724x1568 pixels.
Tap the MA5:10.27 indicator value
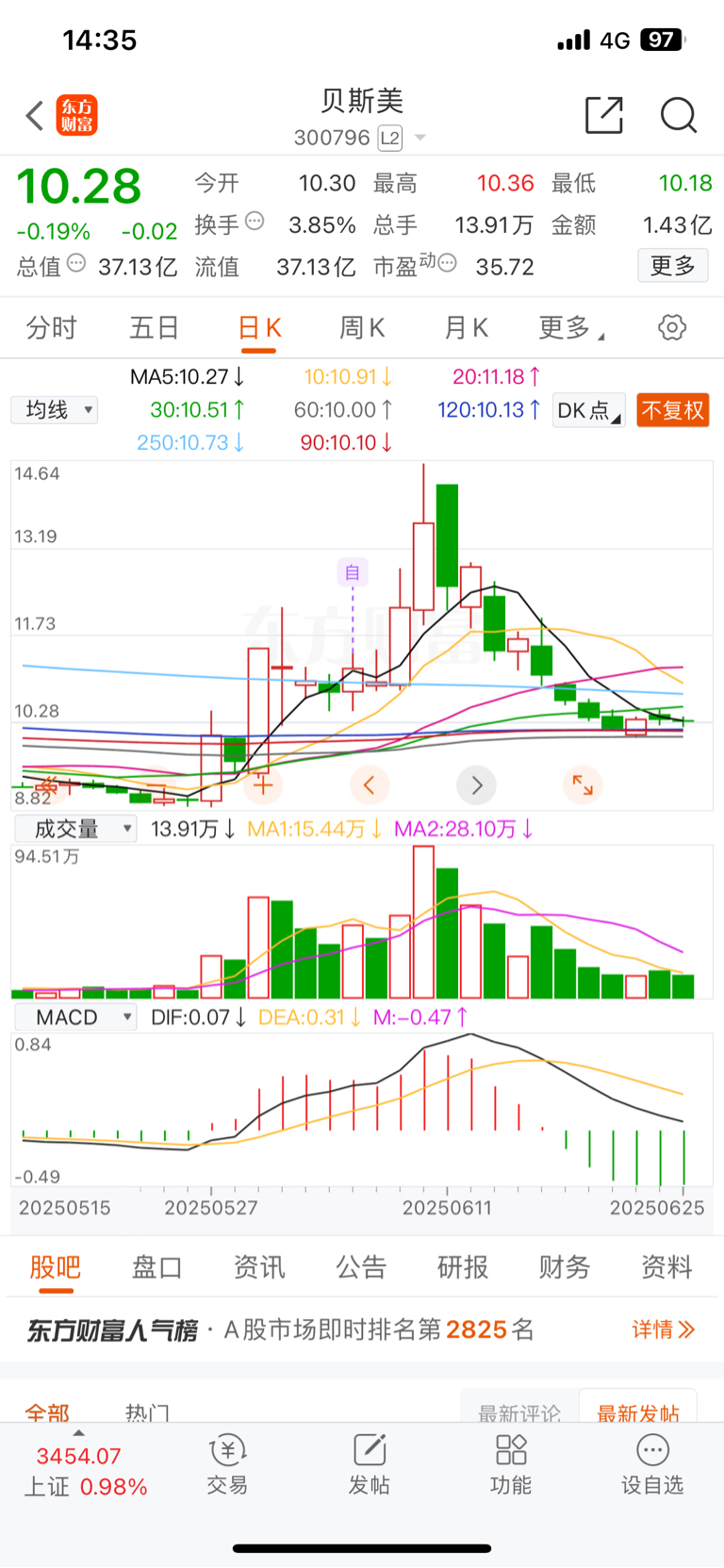click(188, 377)
